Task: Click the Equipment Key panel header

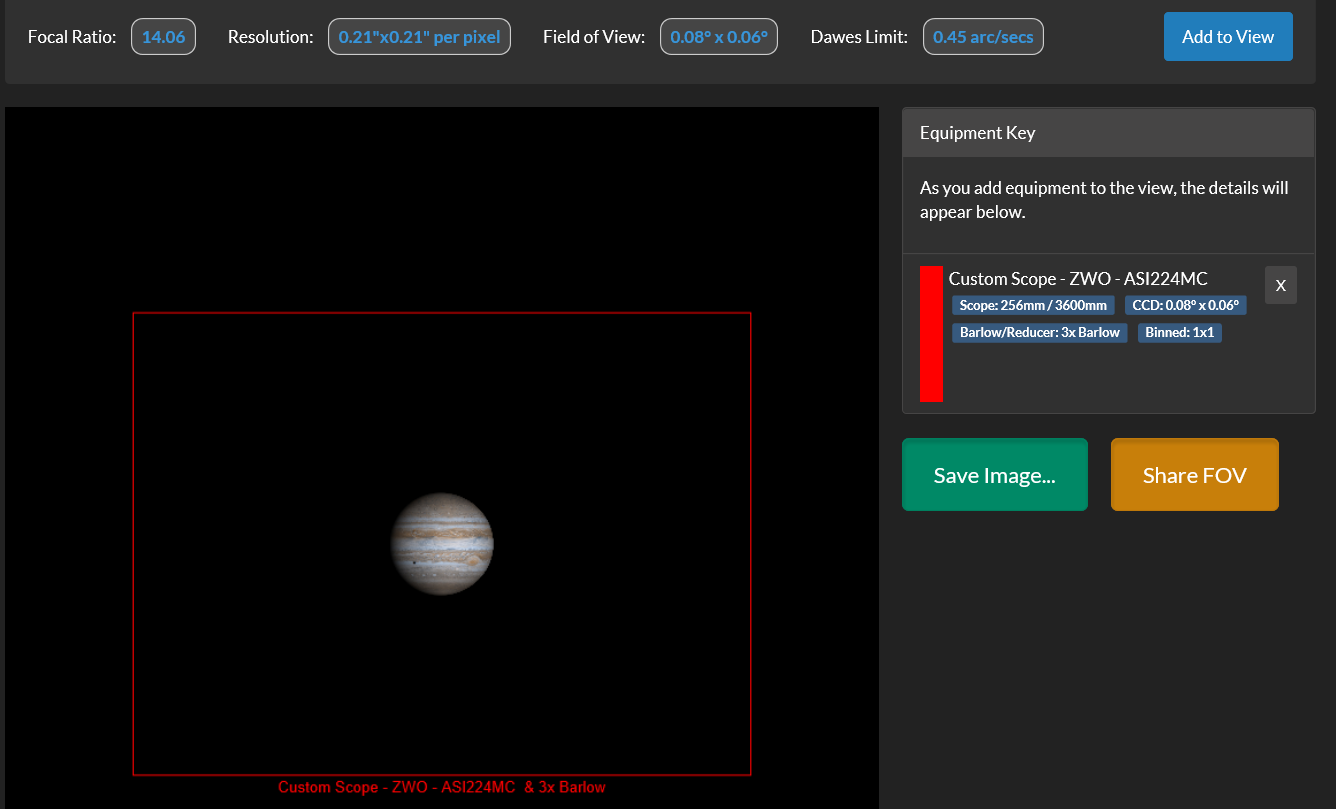Action: (1108, 133)
